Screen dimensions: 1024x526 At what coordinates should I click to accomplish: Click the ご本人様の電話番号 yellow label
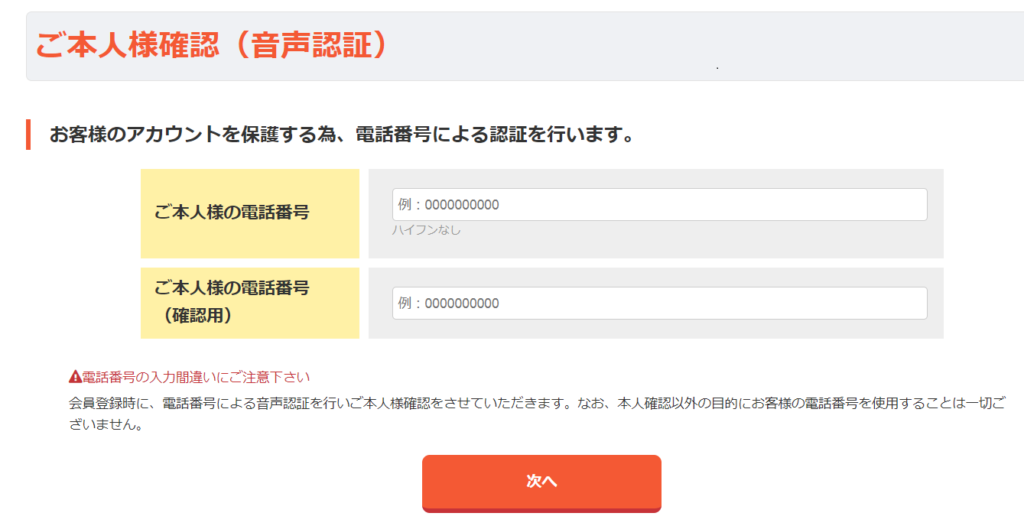click(249, 213)
